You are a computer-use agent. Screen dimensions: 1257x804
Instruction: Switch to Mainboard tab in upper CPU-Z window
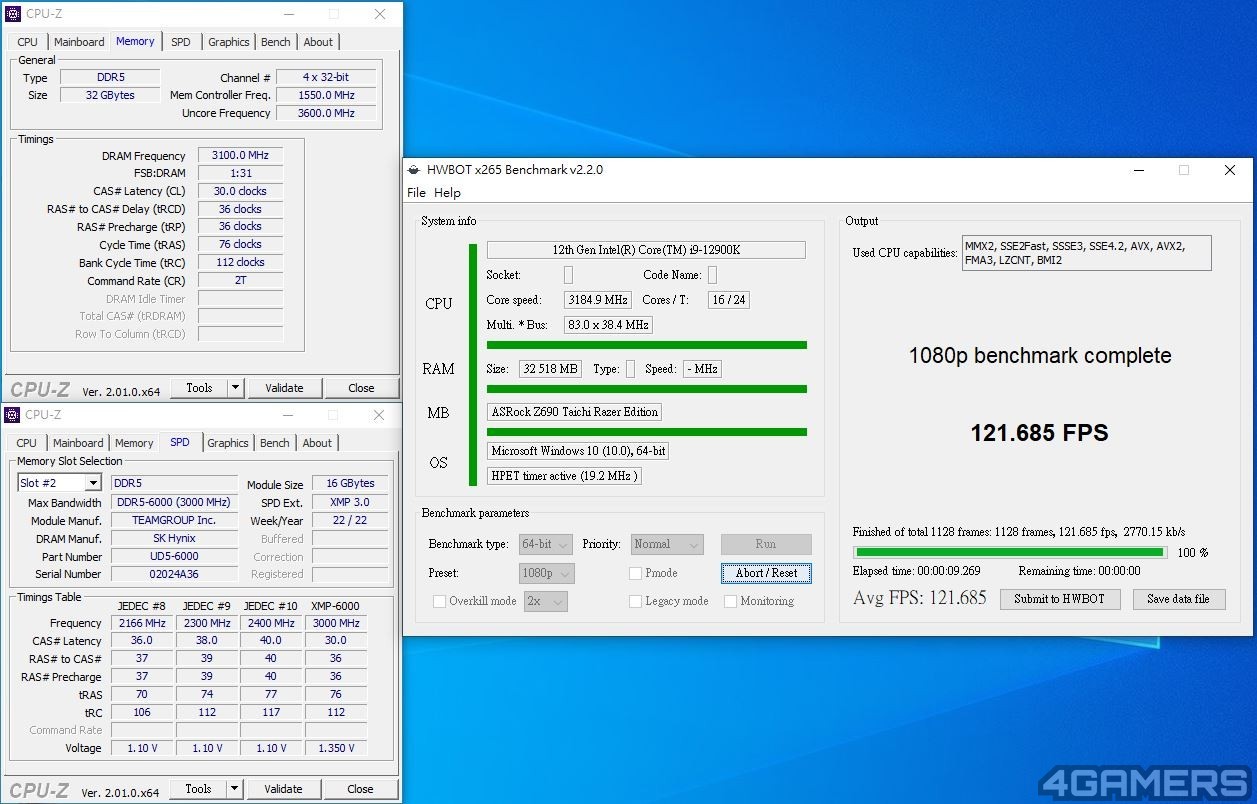(79, 42)
